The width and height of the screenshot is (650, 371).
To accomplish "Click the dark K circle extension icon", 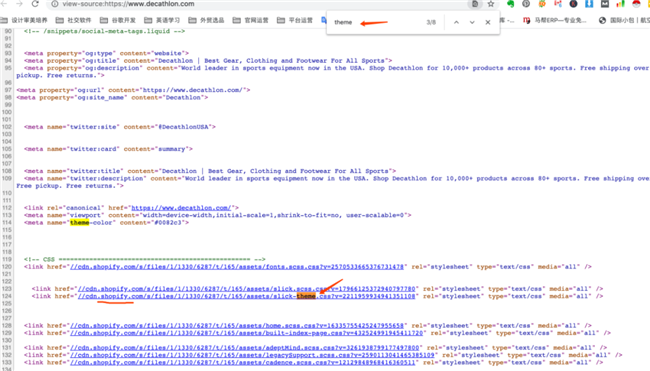I will click(573, 4).
